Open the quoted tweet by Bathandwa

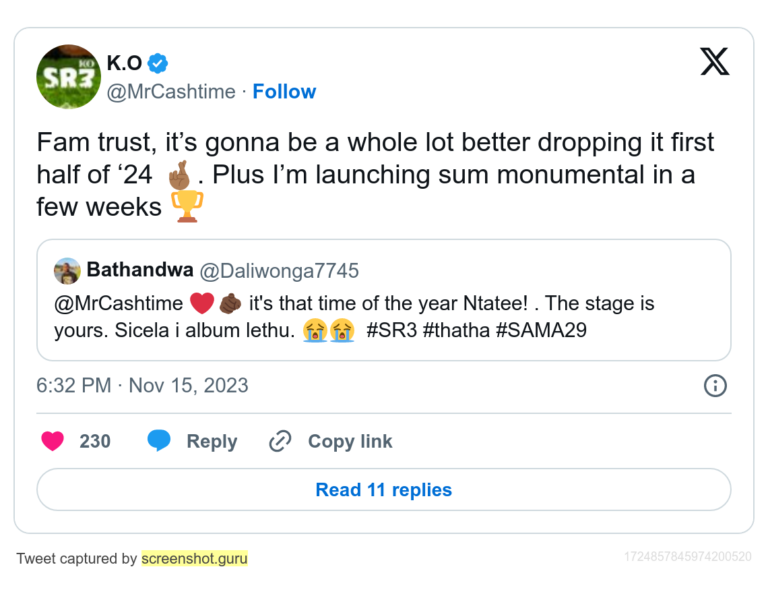pyautogui.click(x=383, y=315)
